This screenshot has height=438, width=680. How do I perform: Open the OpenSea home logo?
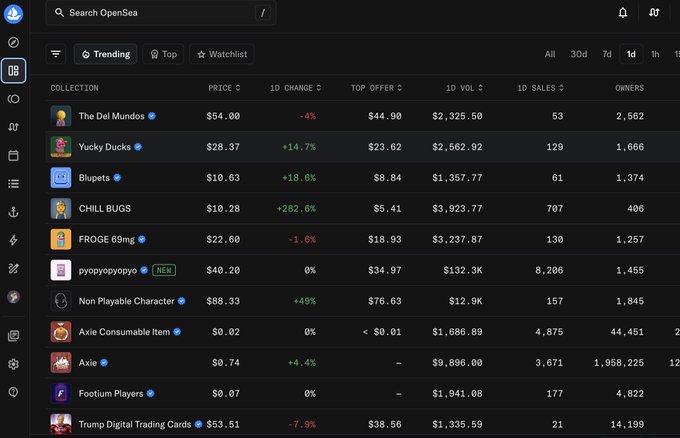[13, 13]
